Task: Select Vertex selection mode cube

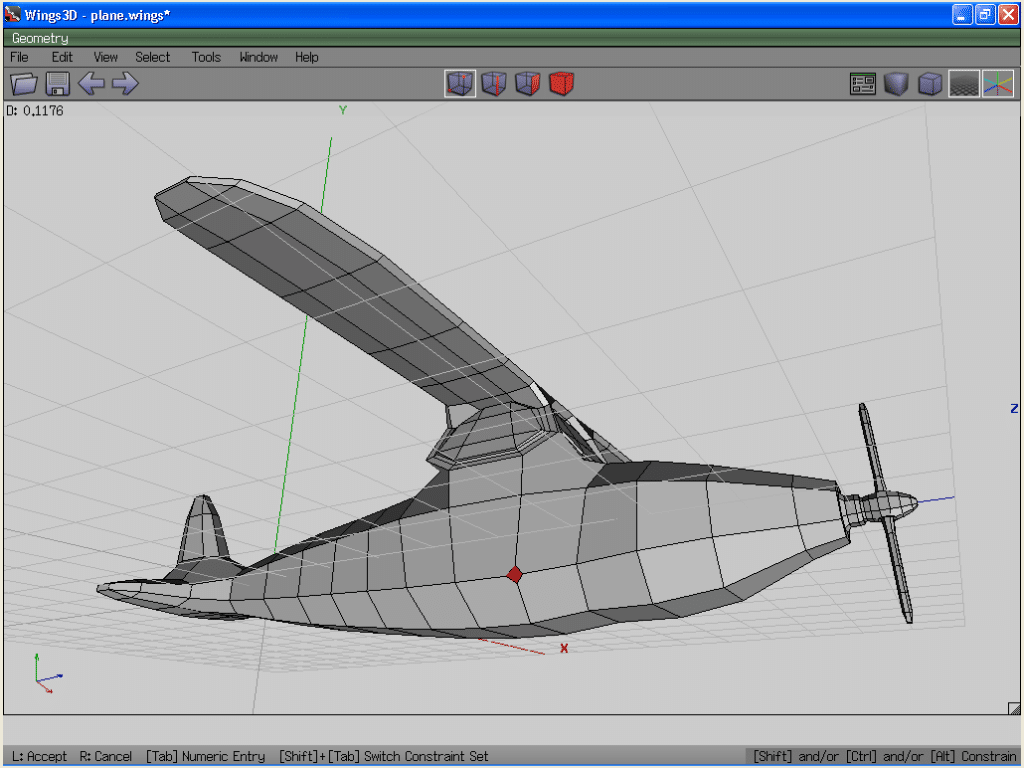Action: 460,84
